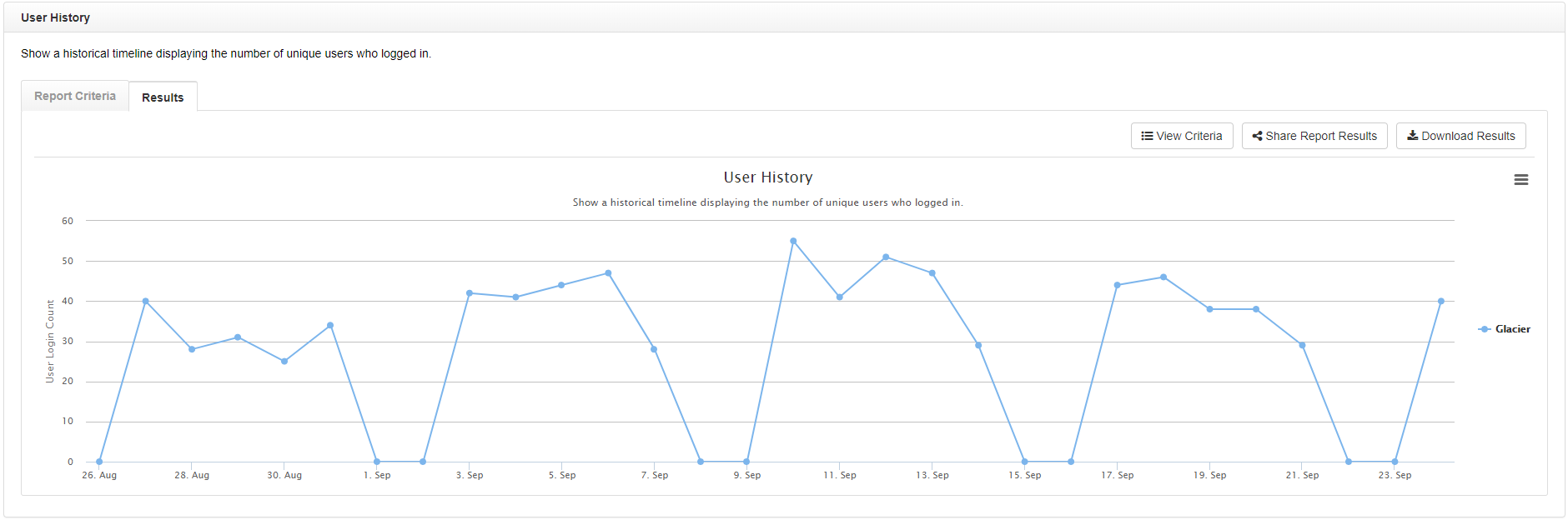Click the download icon on Download Results
This screenshot has height=520, width=1568.
click(1412, 136)
